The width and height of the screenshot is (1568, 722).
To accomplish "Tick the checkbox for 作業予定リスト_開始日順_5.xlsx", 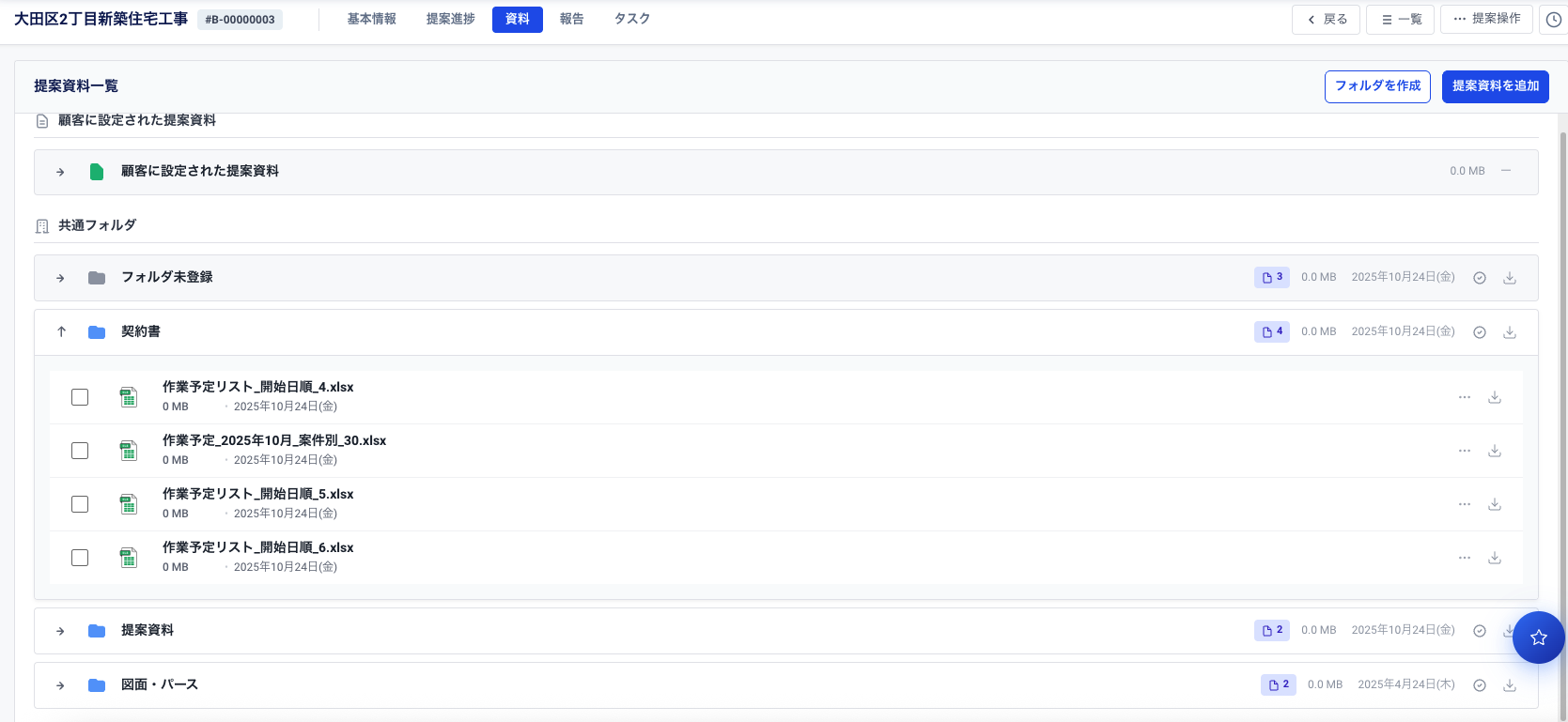I will [80, 504].
